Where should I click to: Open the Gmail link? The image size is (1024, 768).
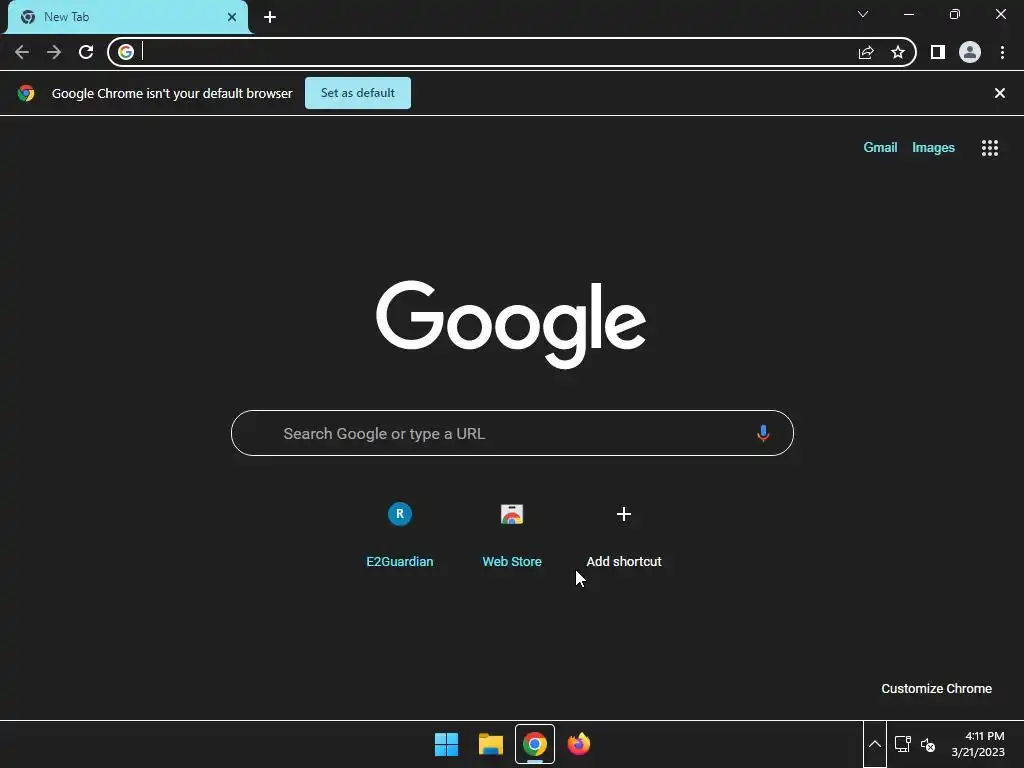pyautogui.click(x=880, y=148)
